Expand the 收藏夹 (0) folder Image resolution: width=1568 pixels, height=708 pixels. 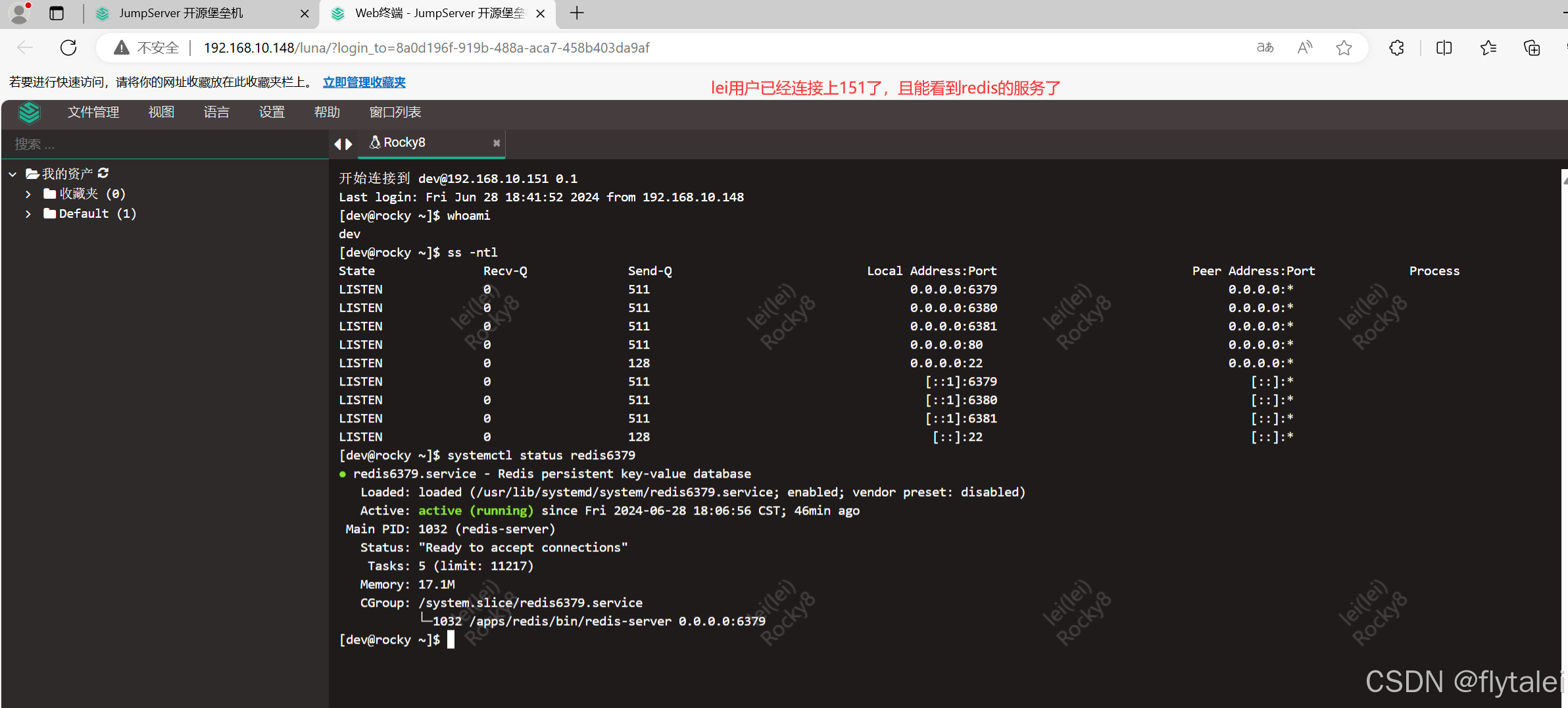(x=28, y=194)
